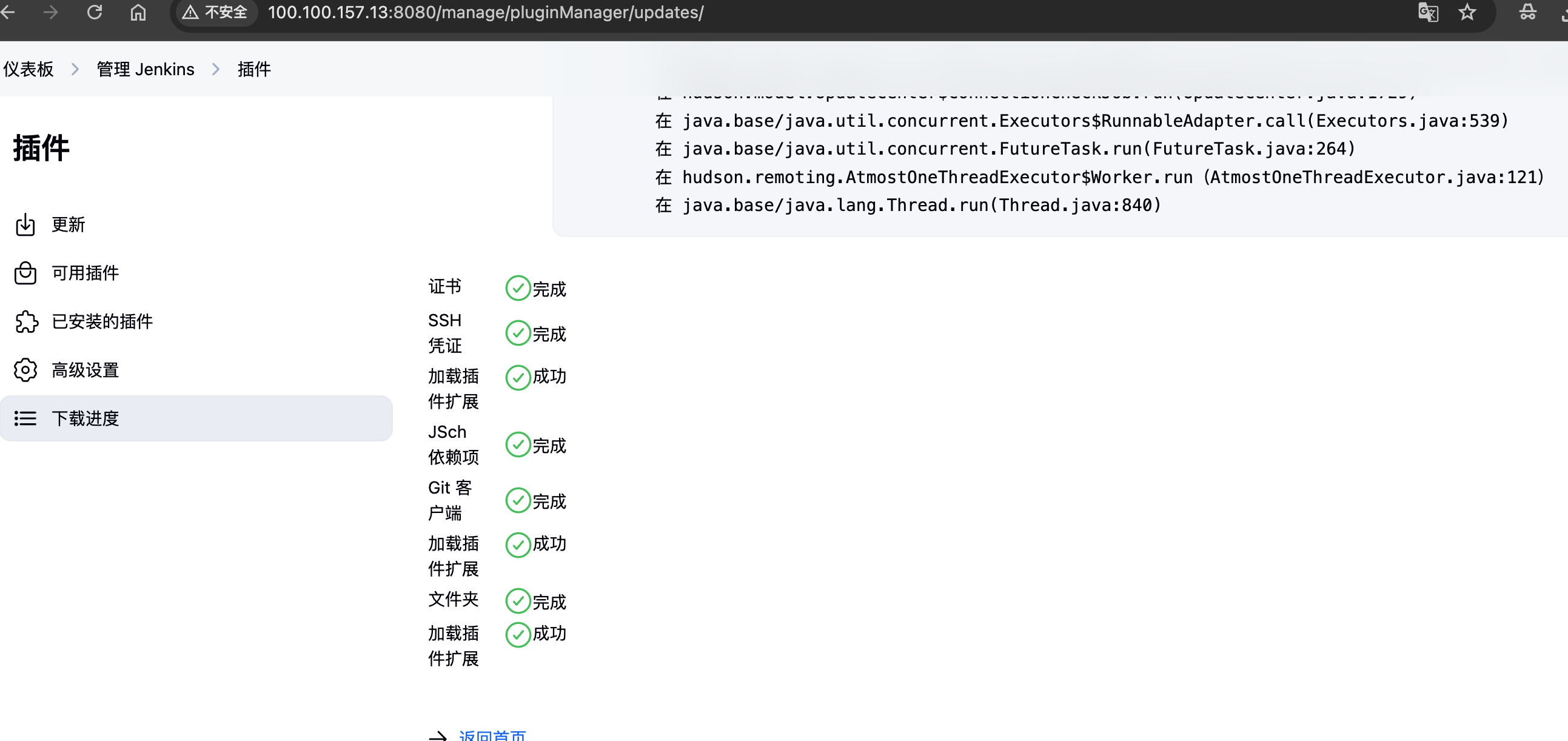Viewport: 1568px width, 741px height.
Task: Open 插件 breadcrumb
Action: coord(254,69)
